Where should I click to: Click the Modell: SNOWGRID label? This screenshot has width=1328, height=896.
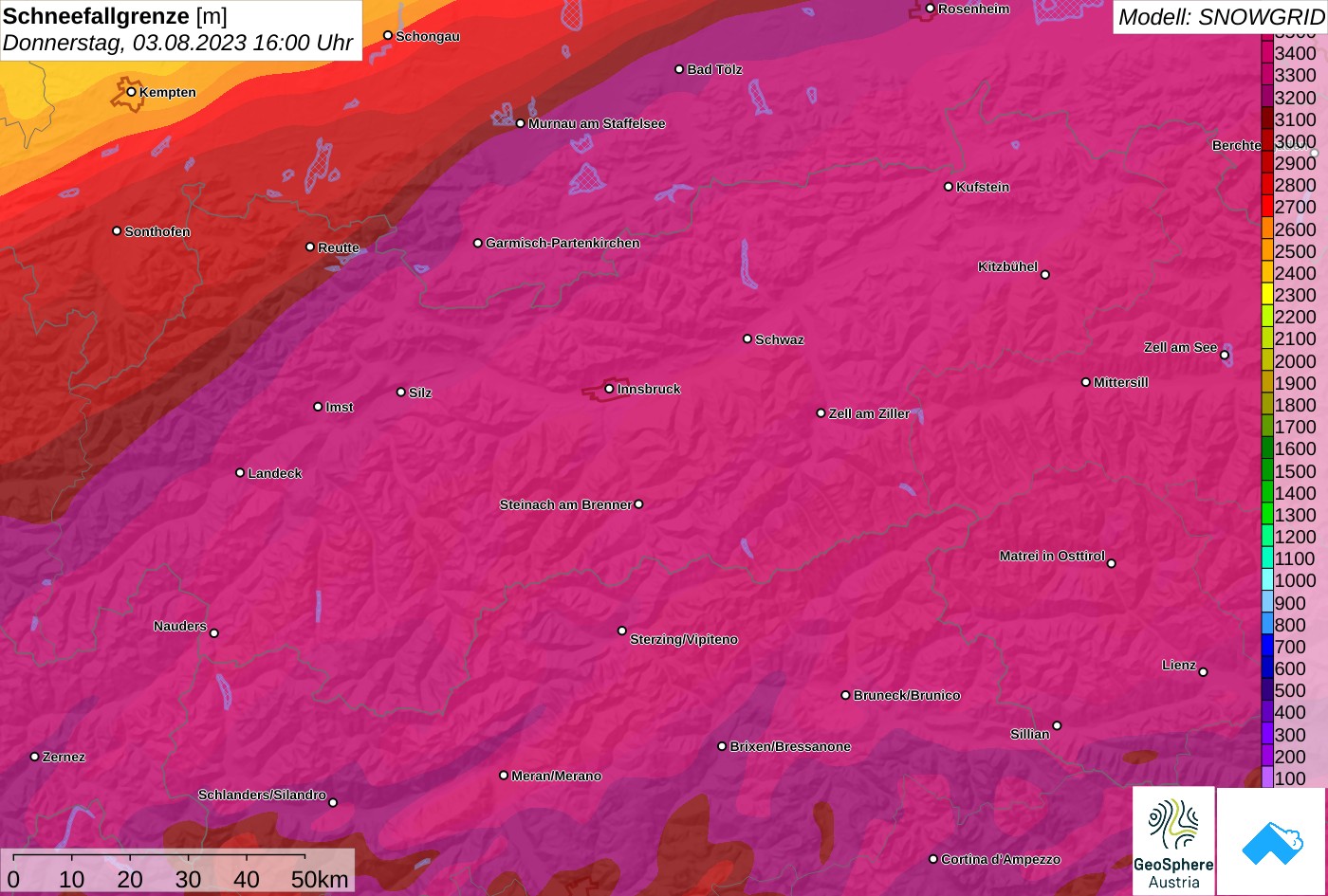[1221, 17]
